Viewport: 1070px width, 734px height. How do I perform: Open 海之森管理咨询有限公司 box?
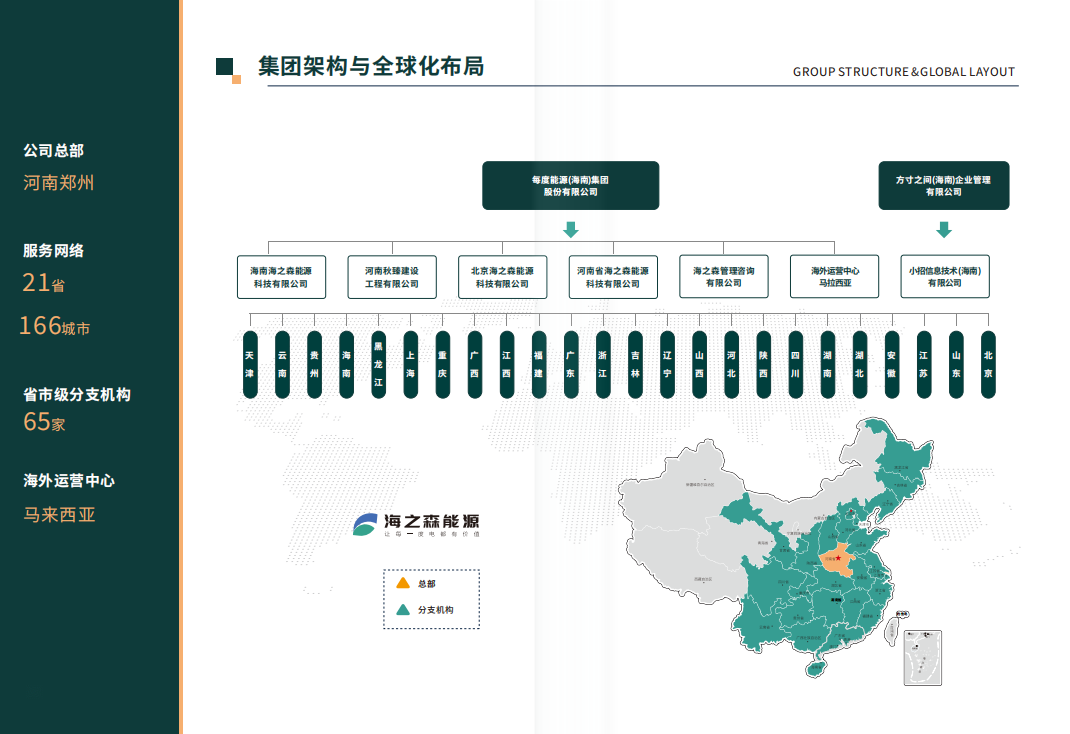(723, 276)
